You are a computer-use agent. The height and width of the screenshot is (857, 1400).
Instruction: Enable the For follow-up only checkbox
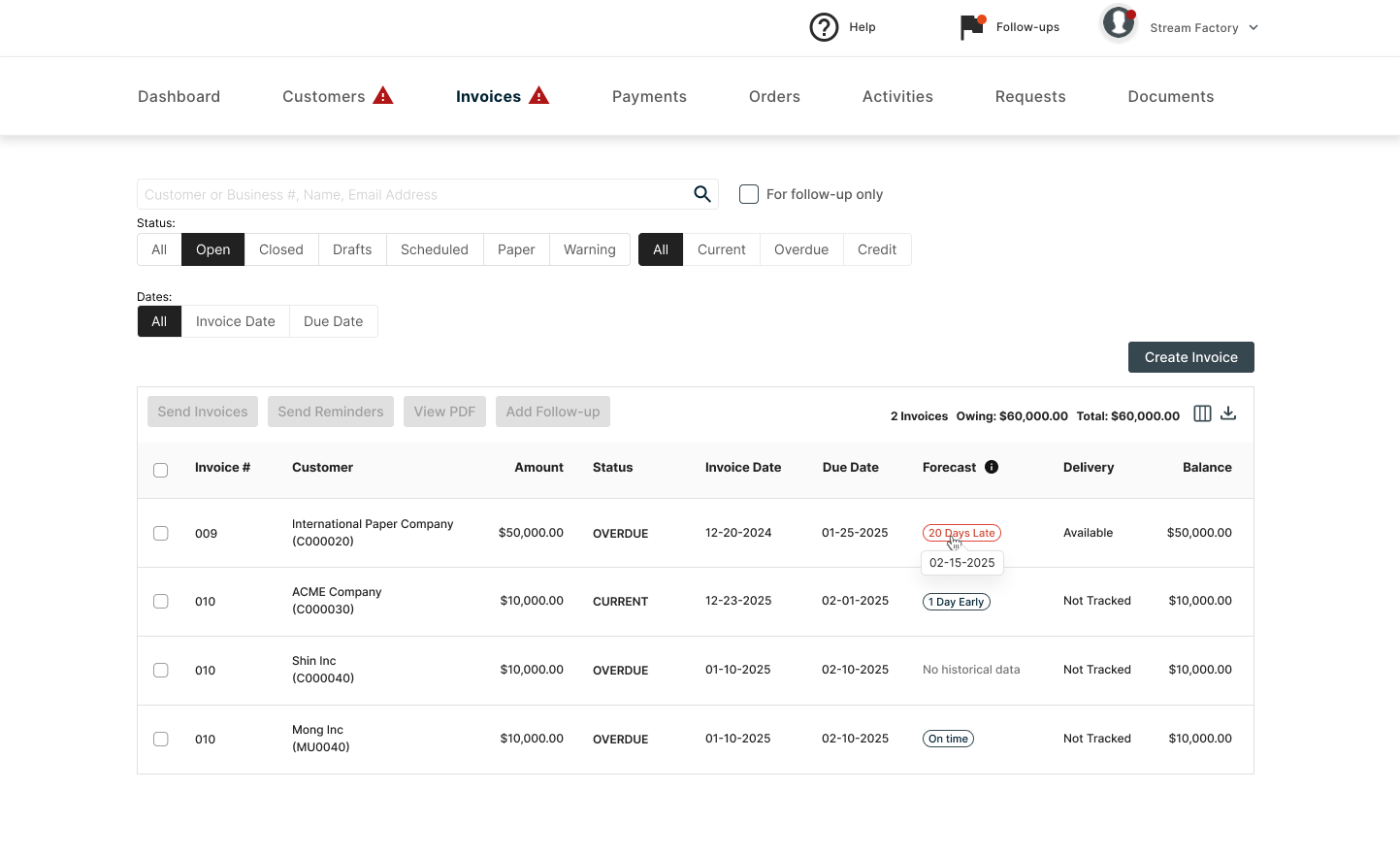(749, 194)
